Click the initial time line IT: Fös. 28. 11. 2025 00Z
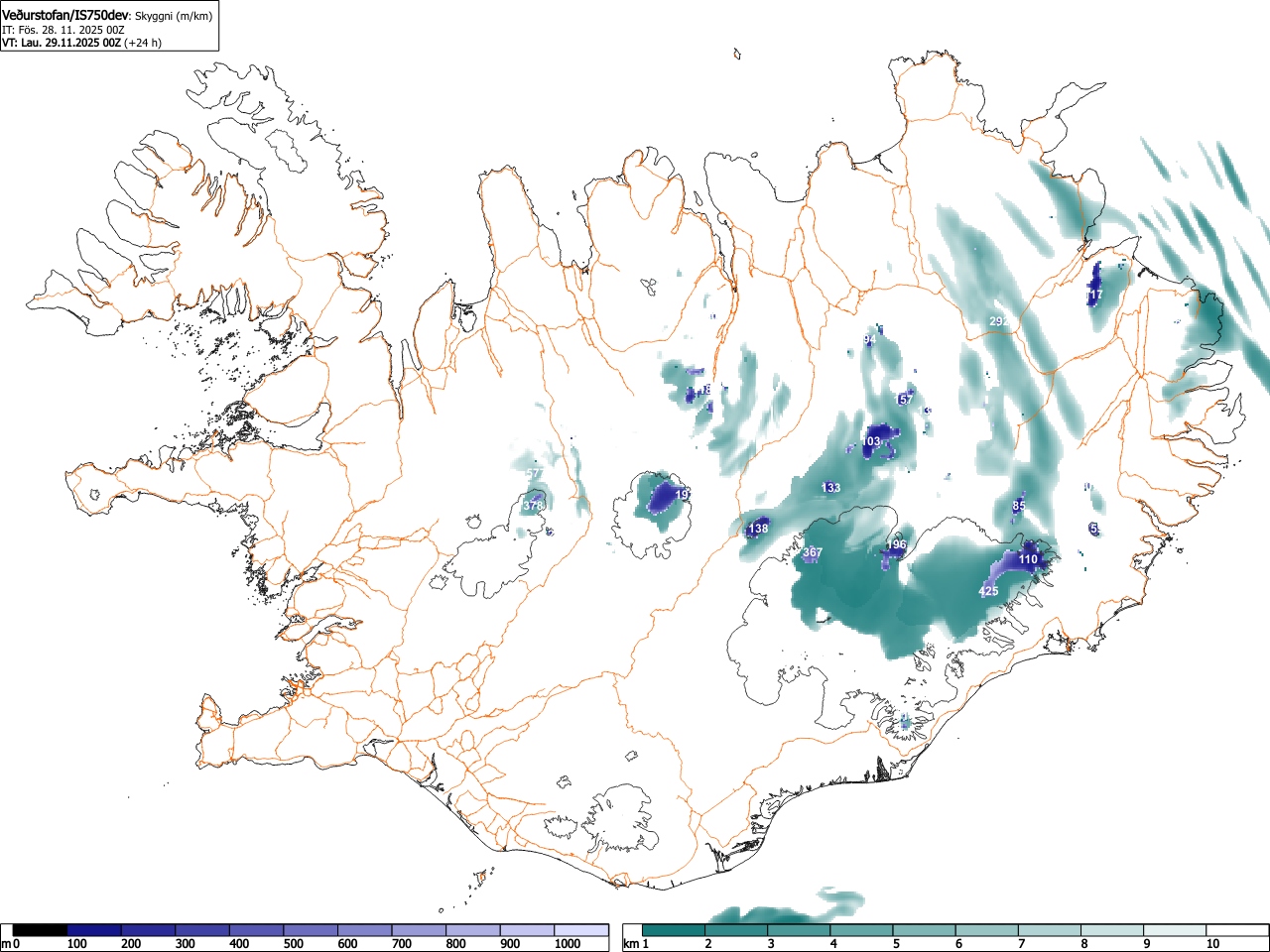The width and height of the screenshot is (1270, 952). pos(63,30)
